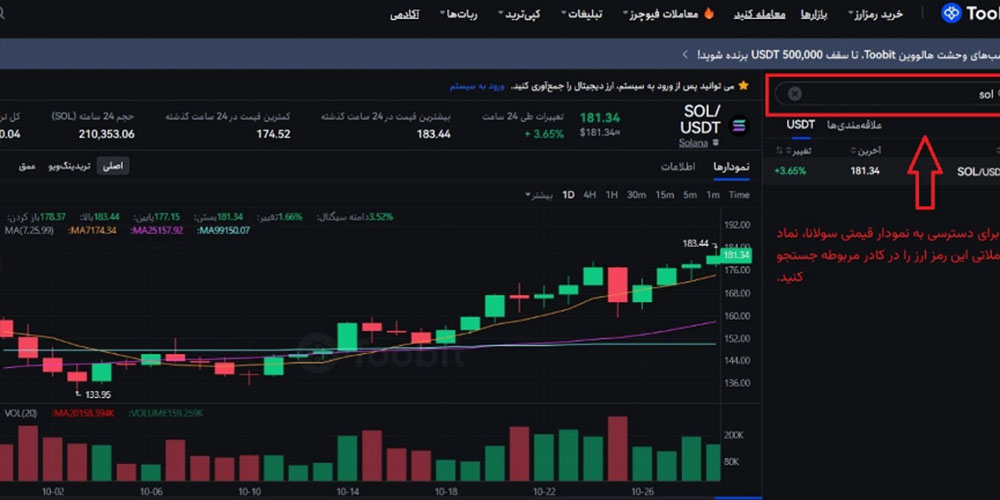
Task: Select the 1H chart interval
Action: 612,195
